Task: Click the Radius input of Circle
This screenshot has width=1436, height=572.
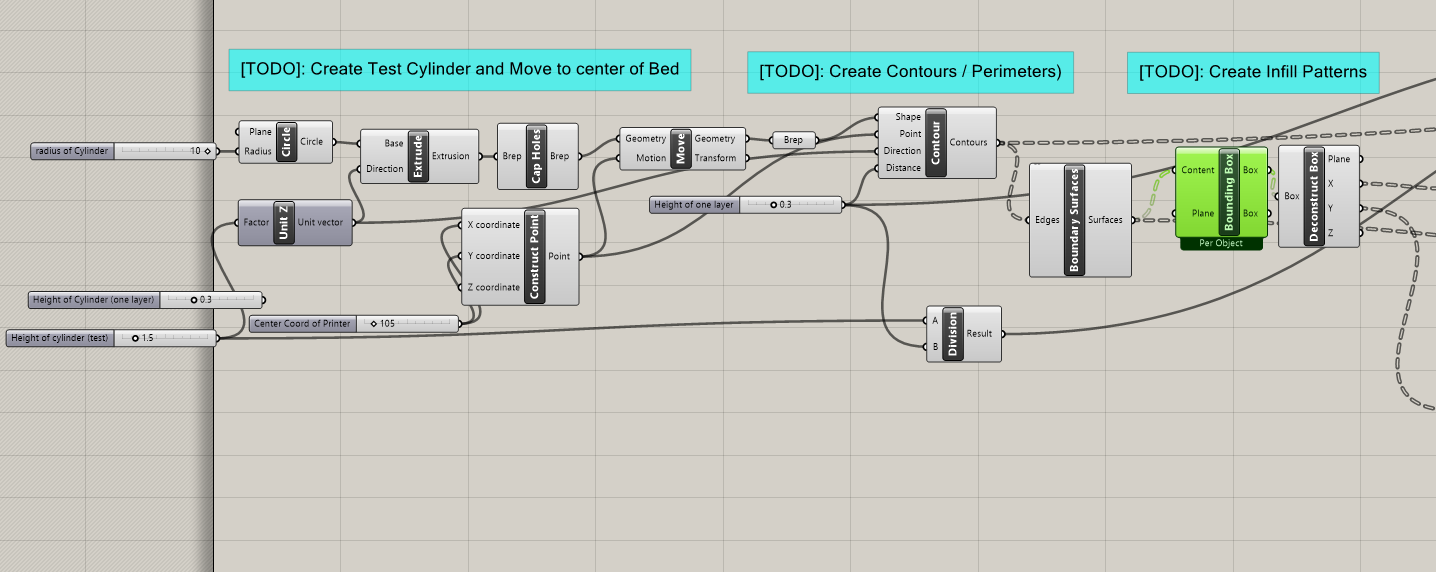Action: tap(258, 151)
